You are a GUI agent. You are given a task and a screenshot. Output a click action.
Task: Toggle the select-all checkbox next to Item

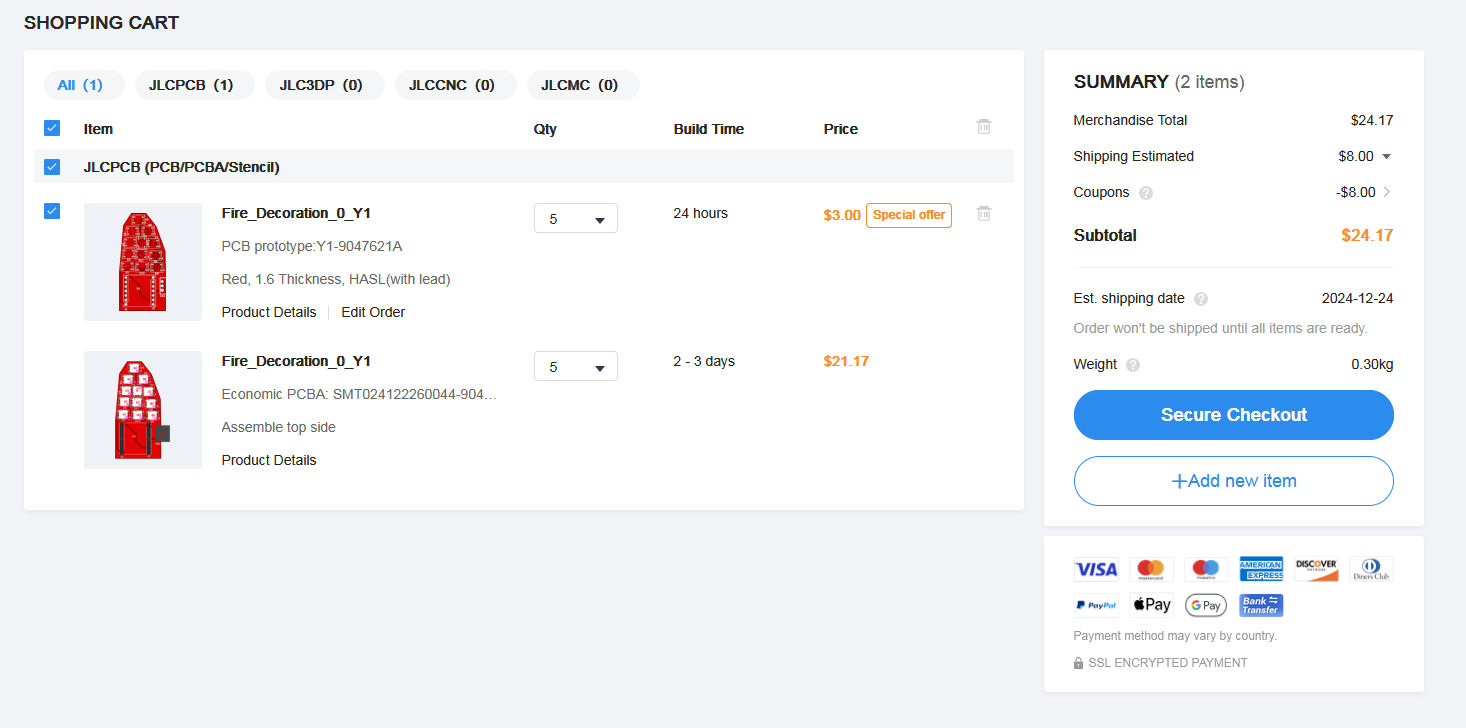(x=52, y=128)
